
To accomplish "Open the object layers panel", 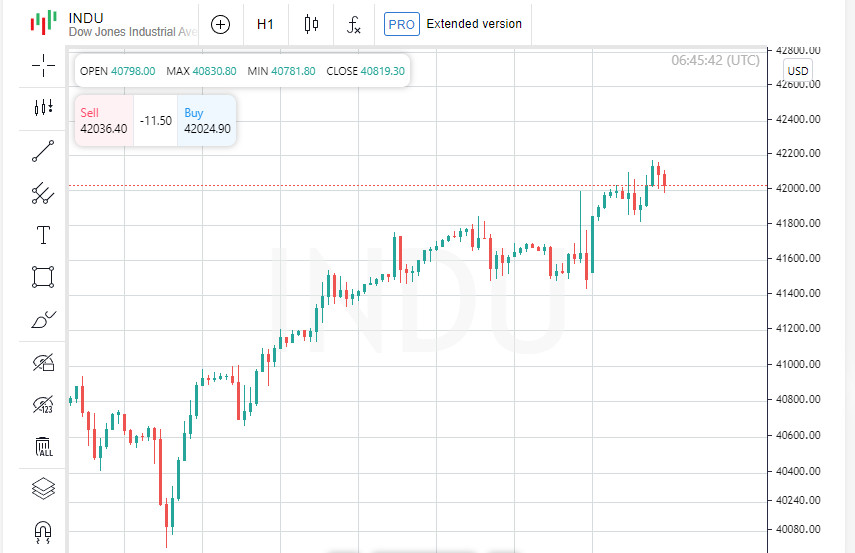I will click(43, 489).
